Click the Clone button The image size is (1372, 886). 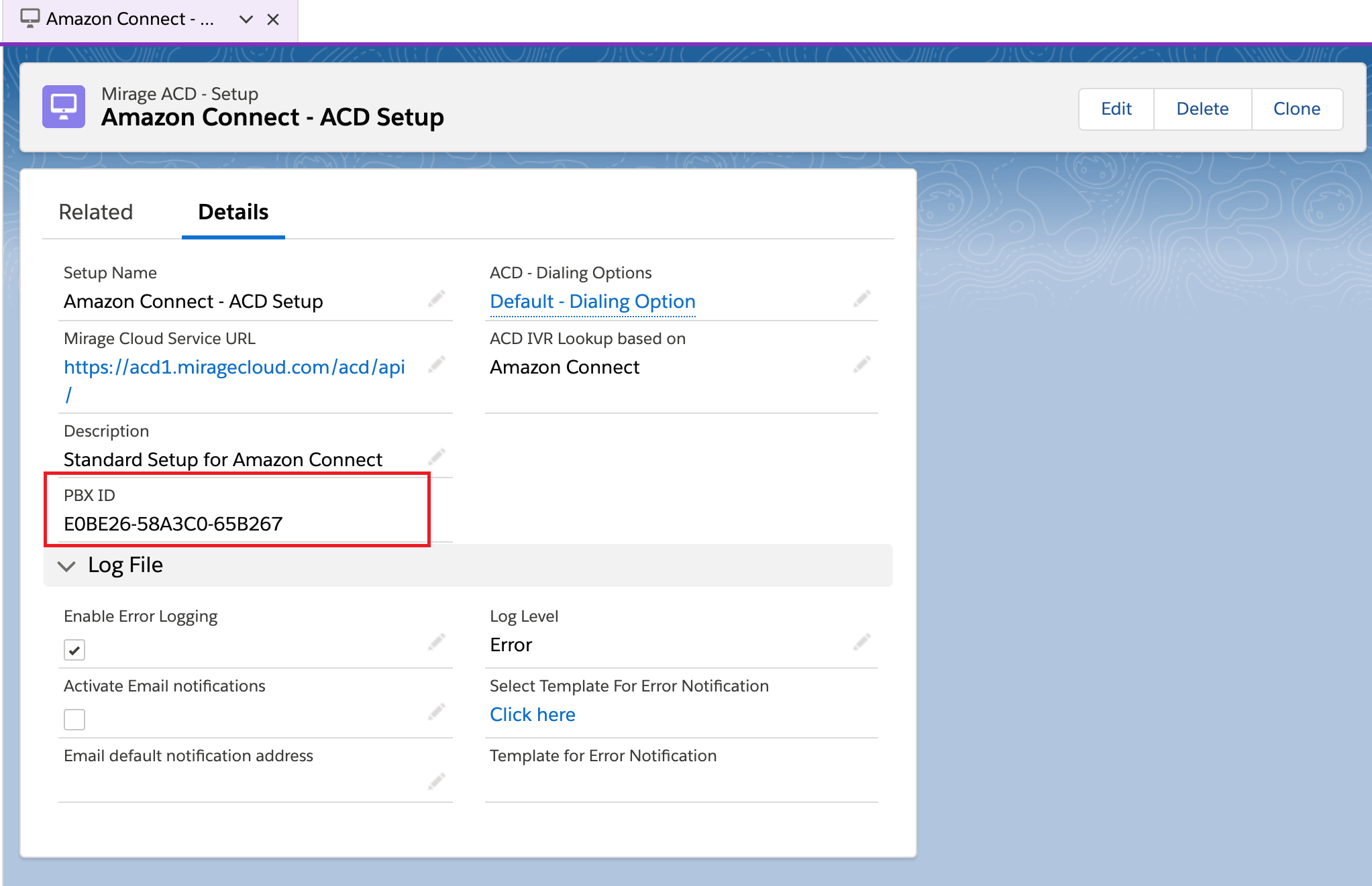1297,109
